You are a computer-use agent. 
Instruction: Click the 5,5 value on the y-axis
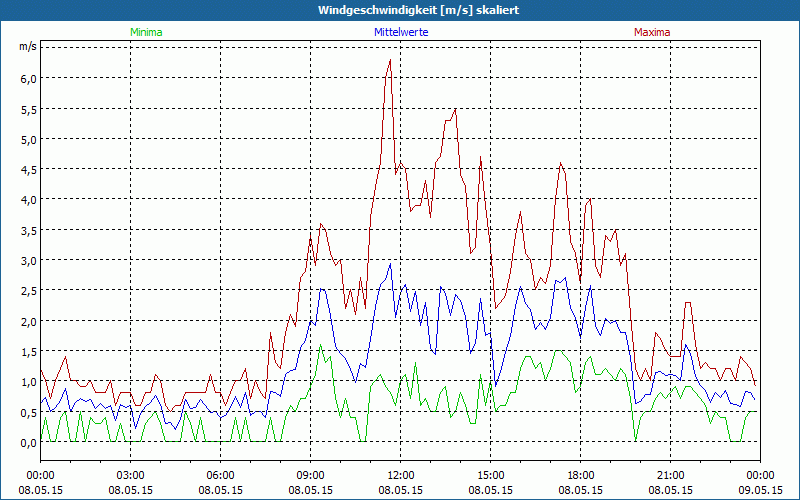[29, 109]
